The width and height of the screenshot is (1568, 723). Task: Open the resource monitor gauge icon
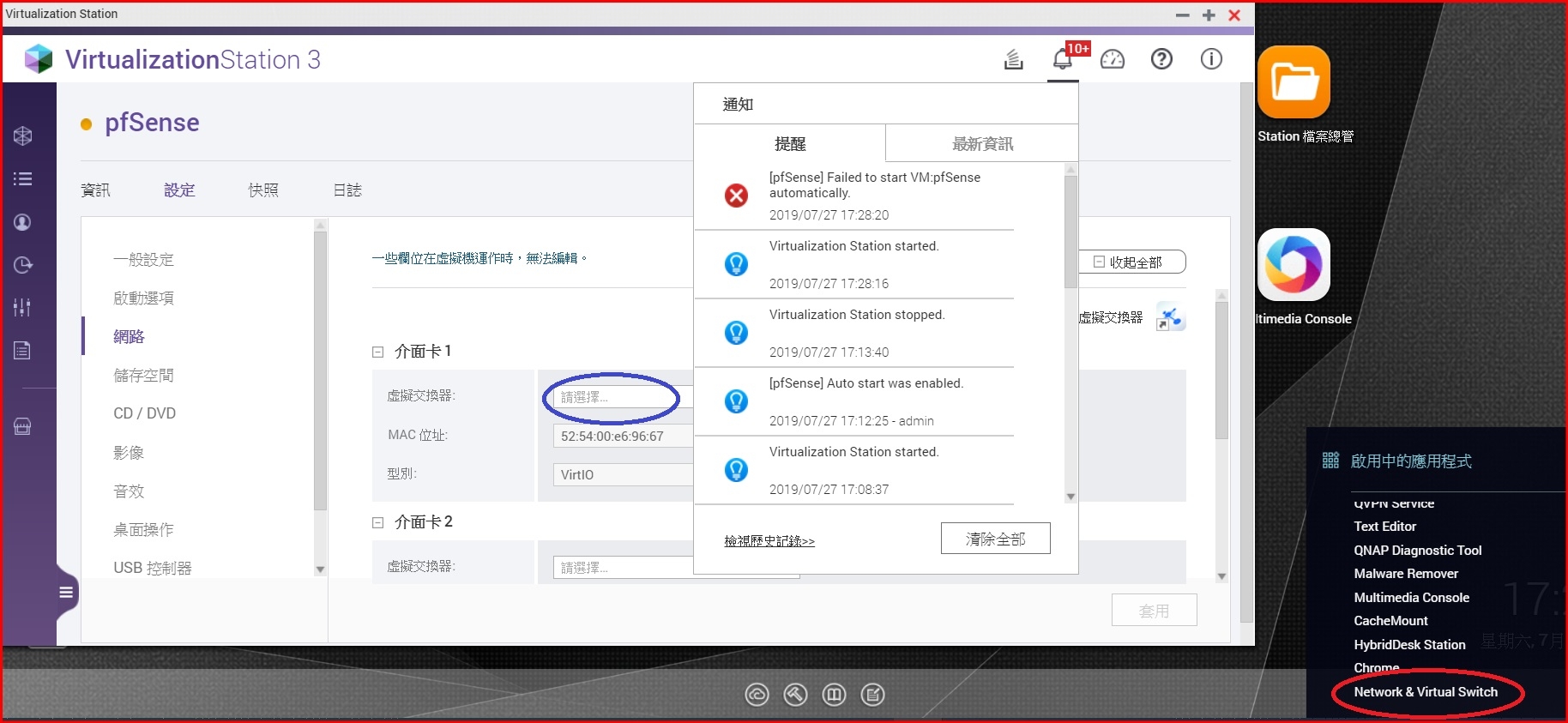pyautogui.click(x=1113, y=59)
